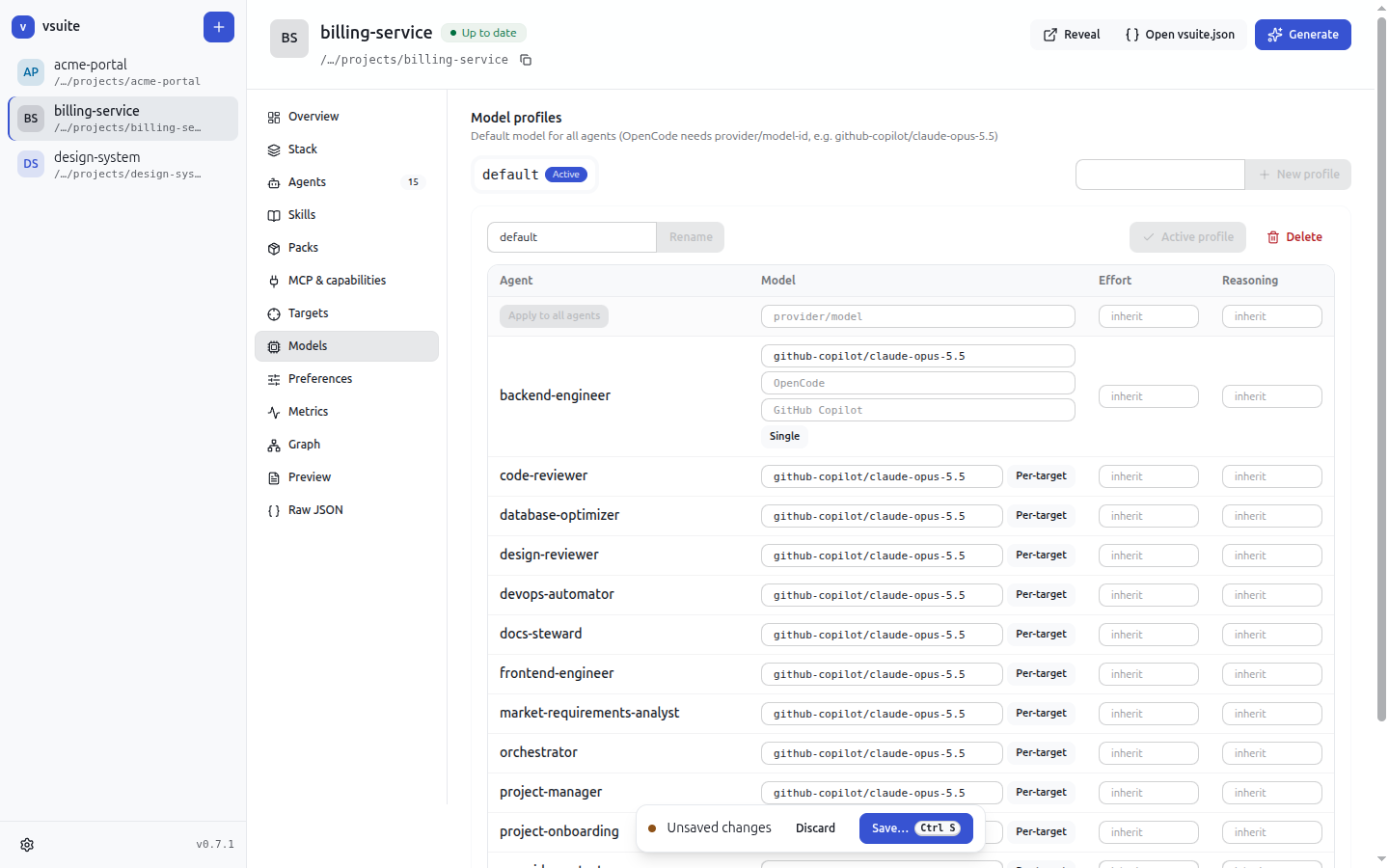Discard the unsaved changes
This screenshot has width=1389, height=868.
pos(815,828)
